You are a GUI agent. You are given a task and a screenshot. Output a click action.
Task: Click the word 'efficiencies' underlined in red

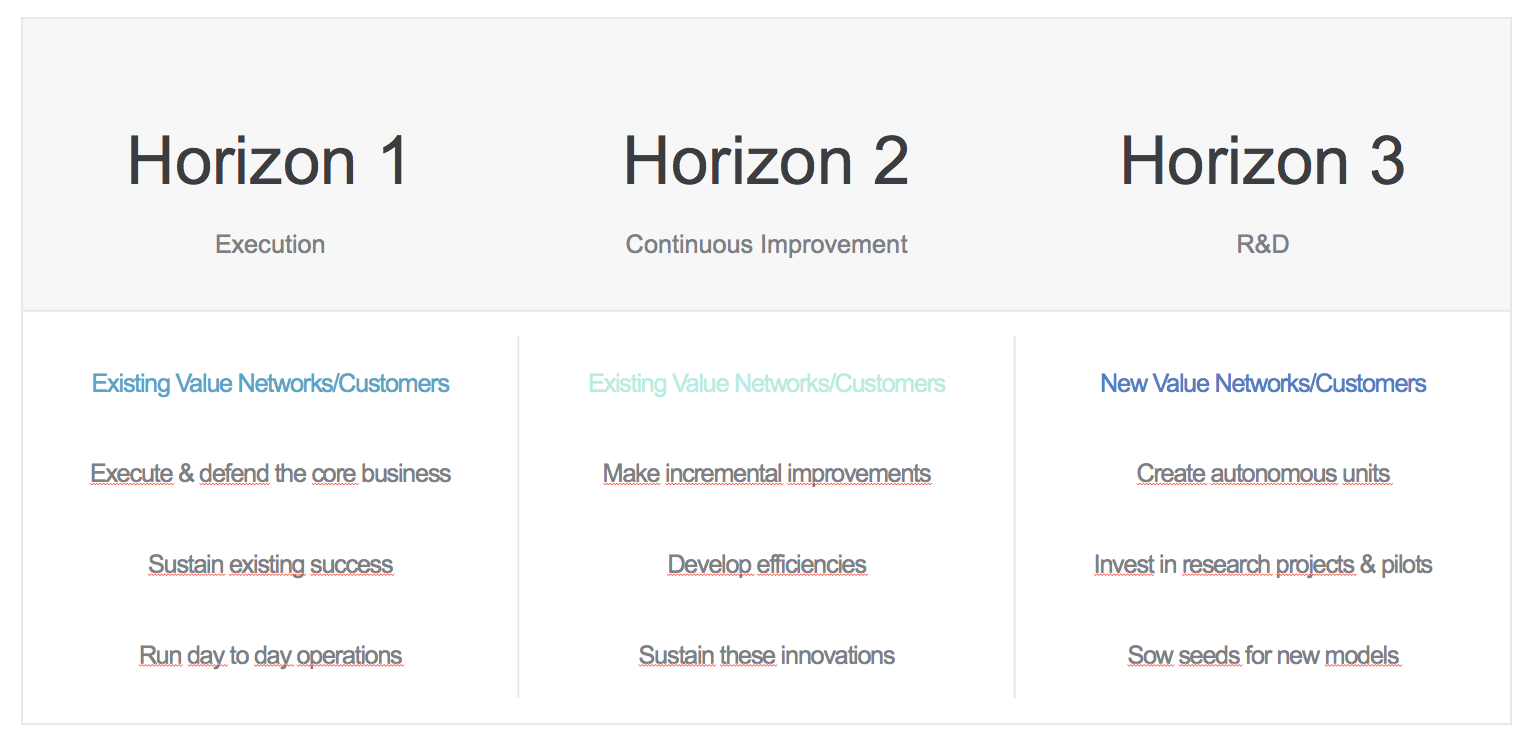tap(812, 565)
